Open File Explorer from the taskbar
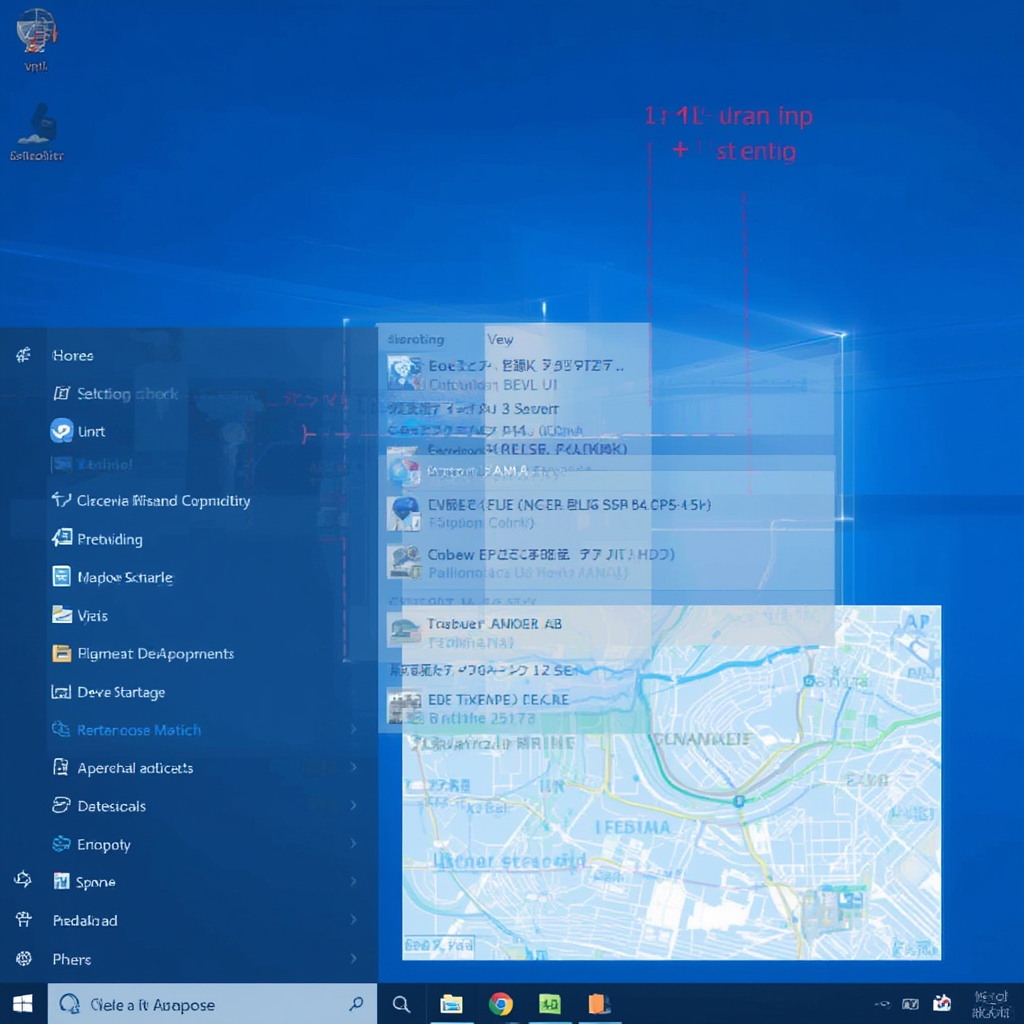 point(452,1003)
